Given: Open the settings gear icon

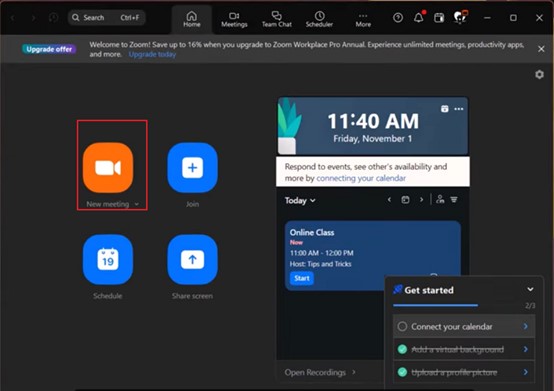Looking at the screenshot, I should [x=539, y=75].
